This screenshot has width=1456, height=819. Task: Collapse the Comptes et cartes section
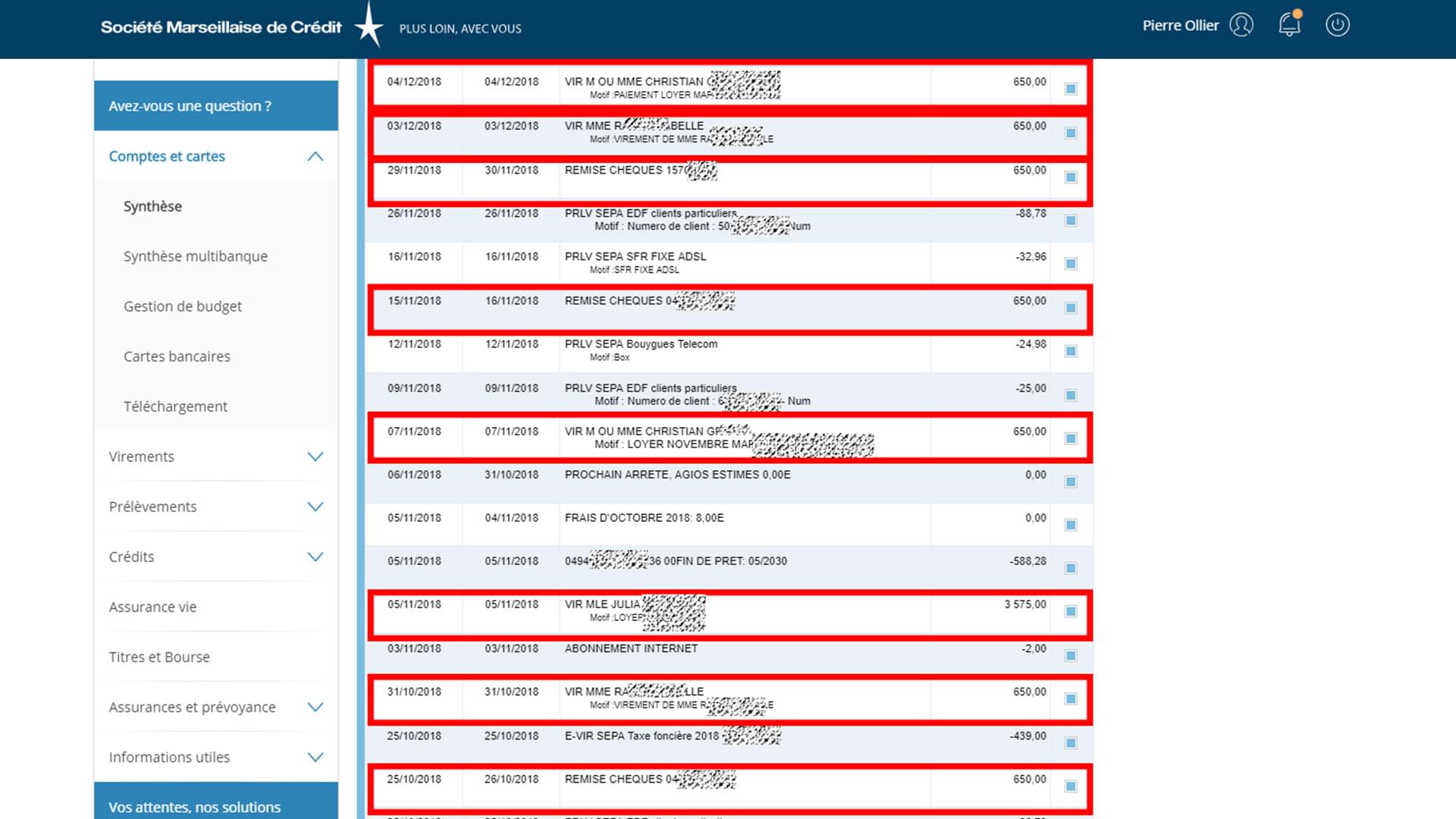(315, 156)
